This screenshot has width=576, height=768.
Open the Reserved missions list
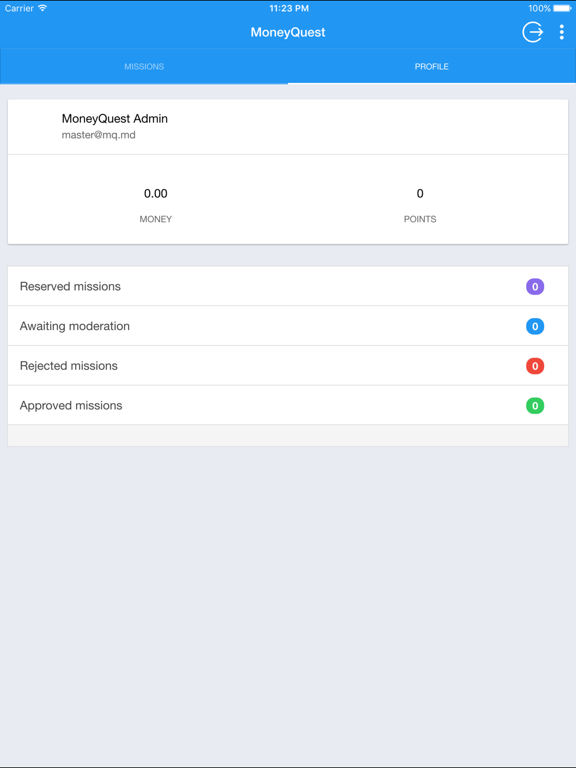click(x=288, y=287)
